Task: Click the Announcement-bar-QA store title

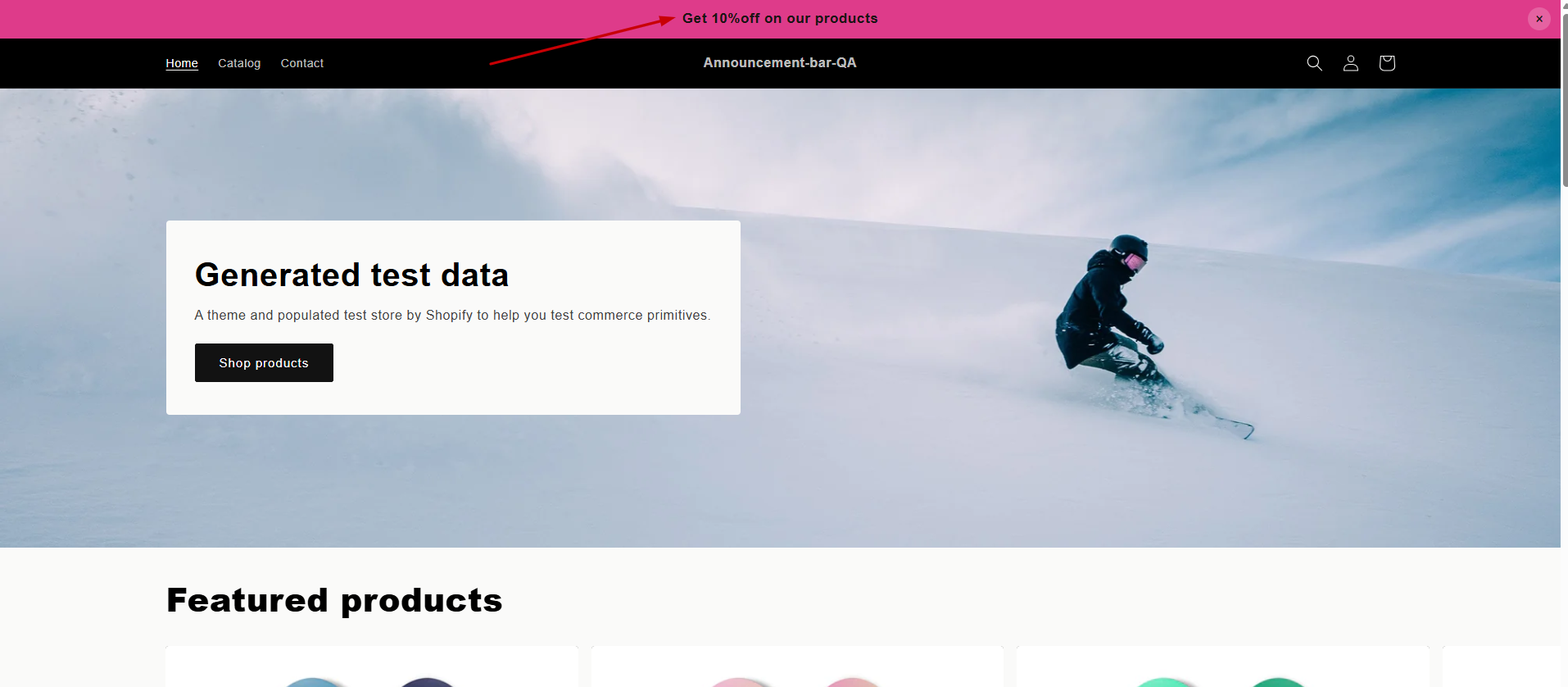Action: (780, 62)
